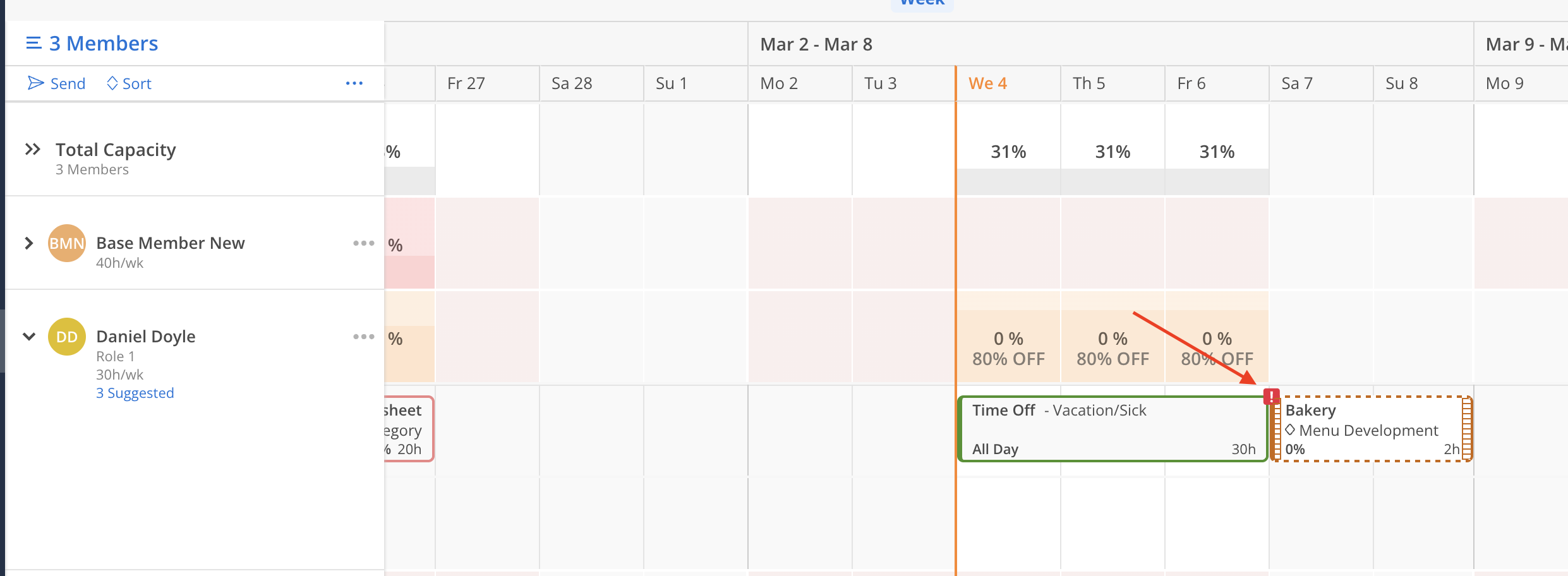
Task: Collapse Daniel Doyle's row
Action: (28, 337)
